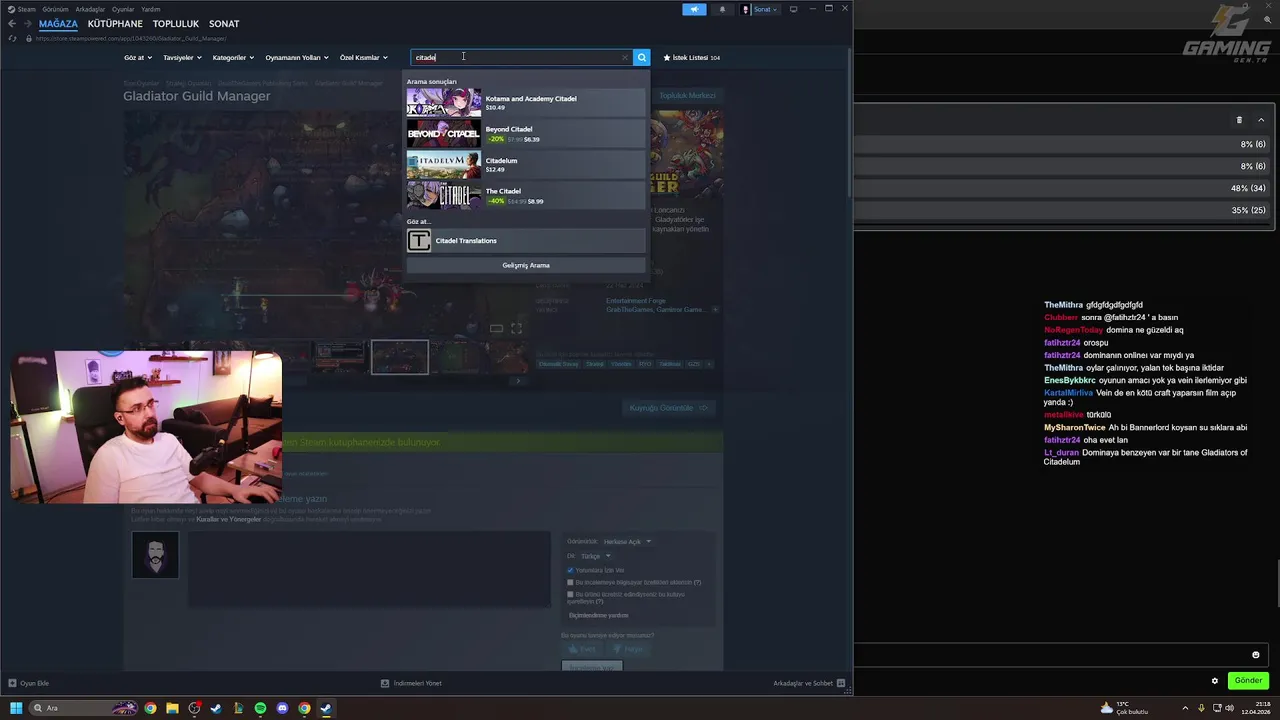Delete poll with trash icon in chat window
Screen dimensions: 1280x720
(1239, 120)
